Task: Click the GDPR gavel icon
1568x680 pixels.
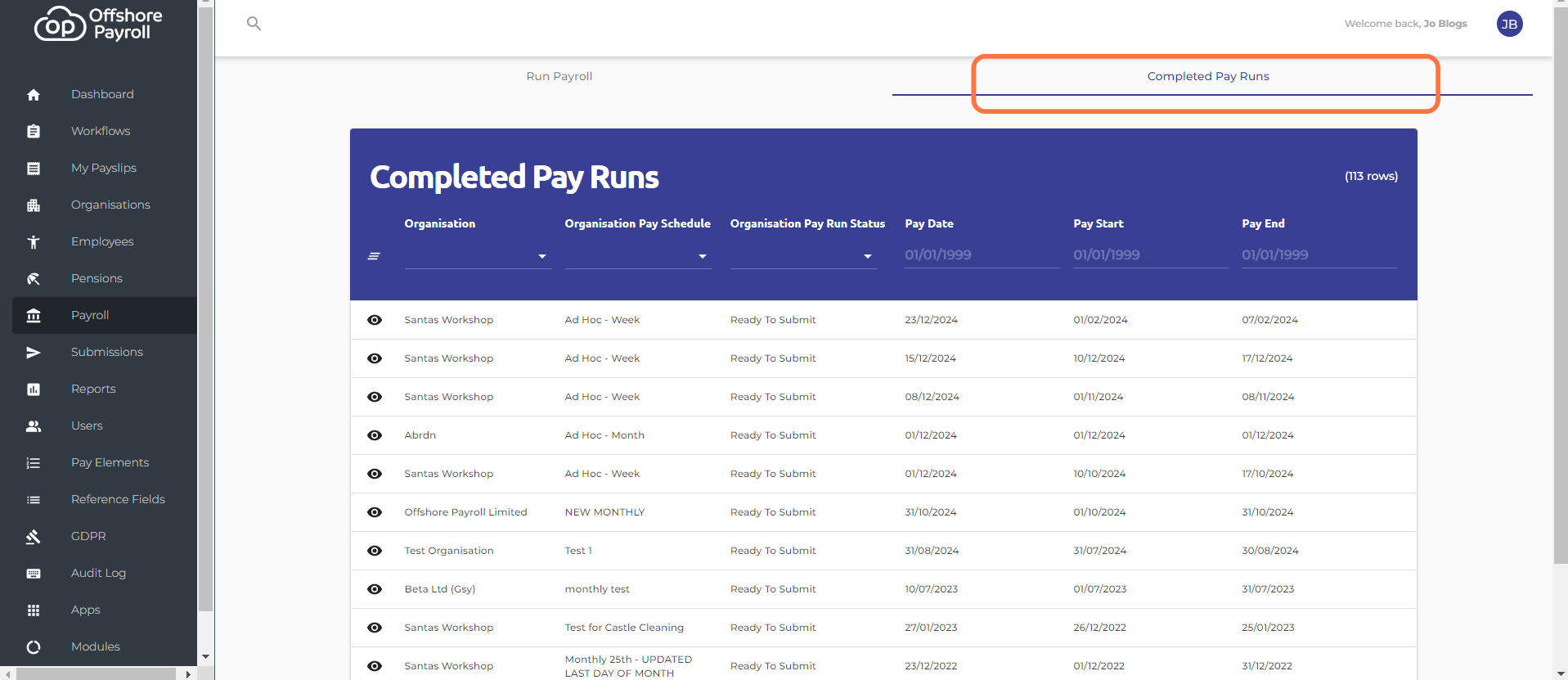Action: coord(34,537)
